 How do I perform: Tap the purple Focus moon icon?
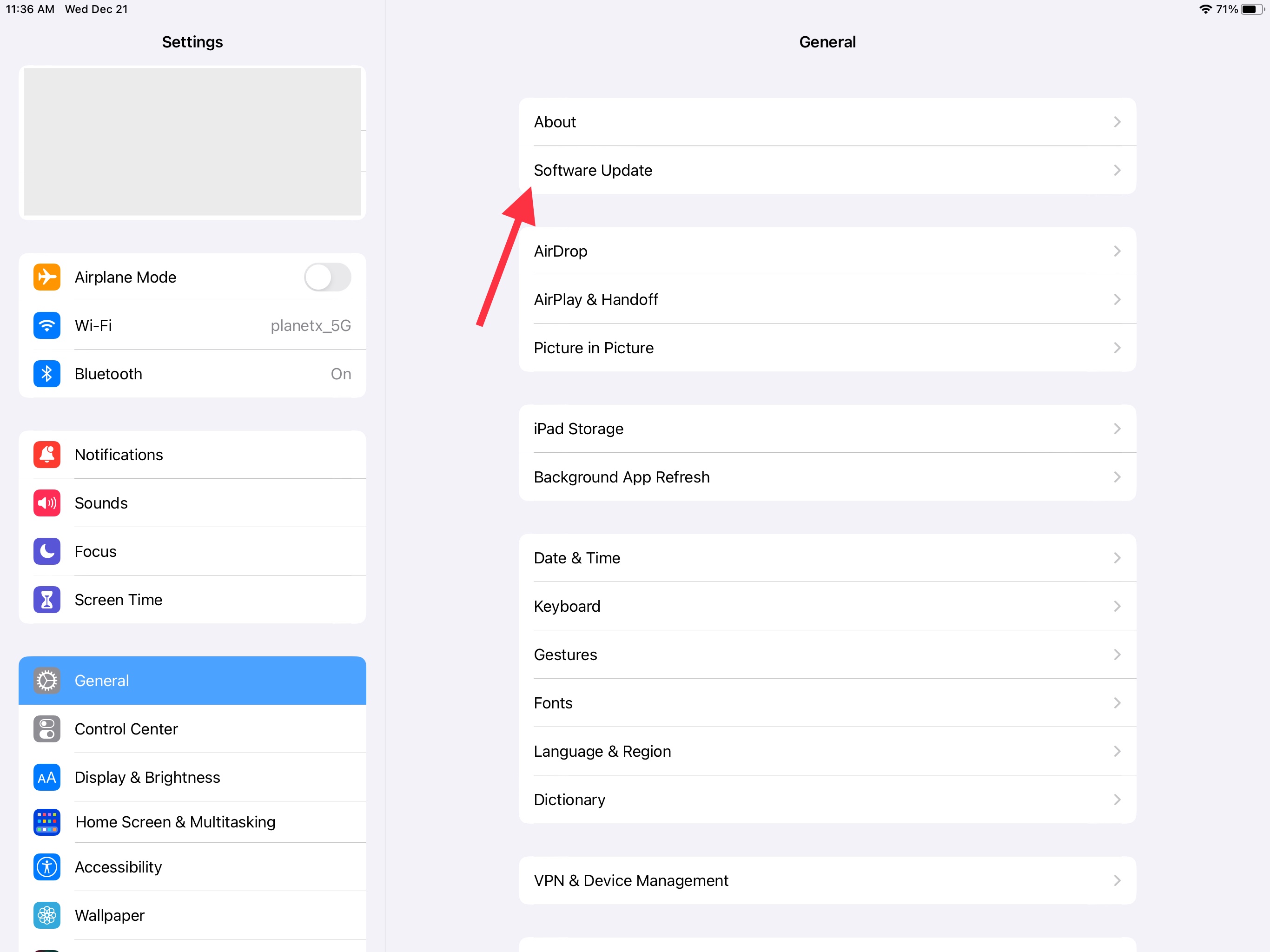tap(46, 551)
